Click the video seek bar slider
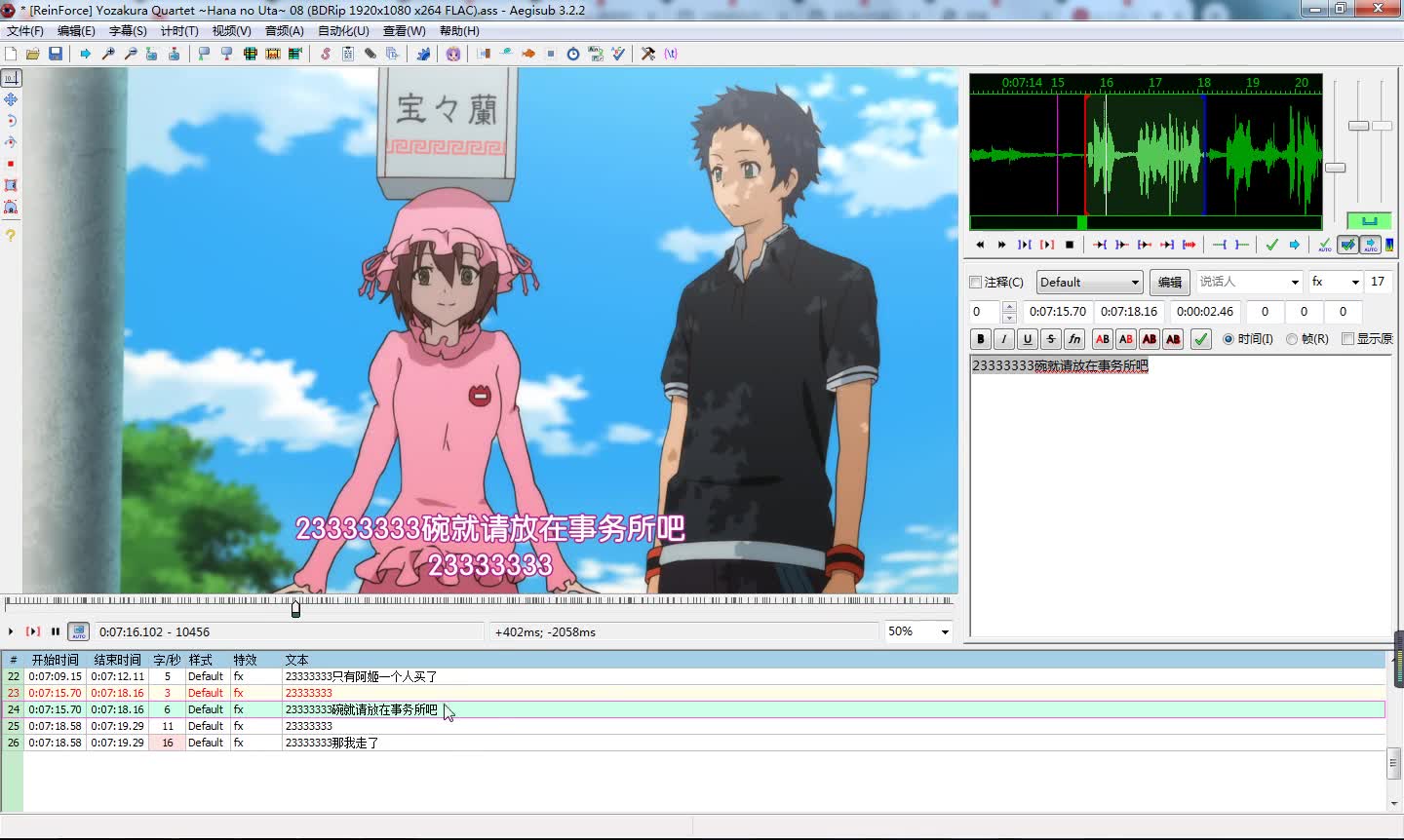Image resolution: width=1404 pixels, height=840 pixels. click(295, 609)
